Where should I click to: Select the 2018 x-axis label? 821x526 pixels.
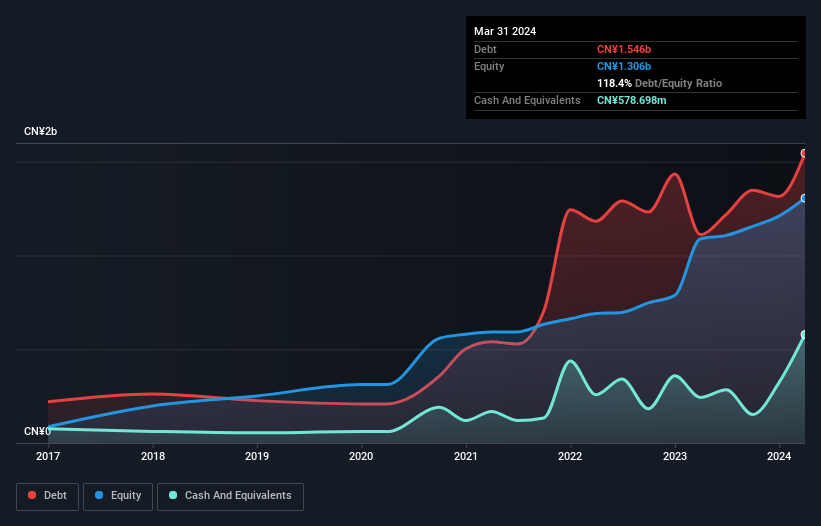tap(153, 456)
